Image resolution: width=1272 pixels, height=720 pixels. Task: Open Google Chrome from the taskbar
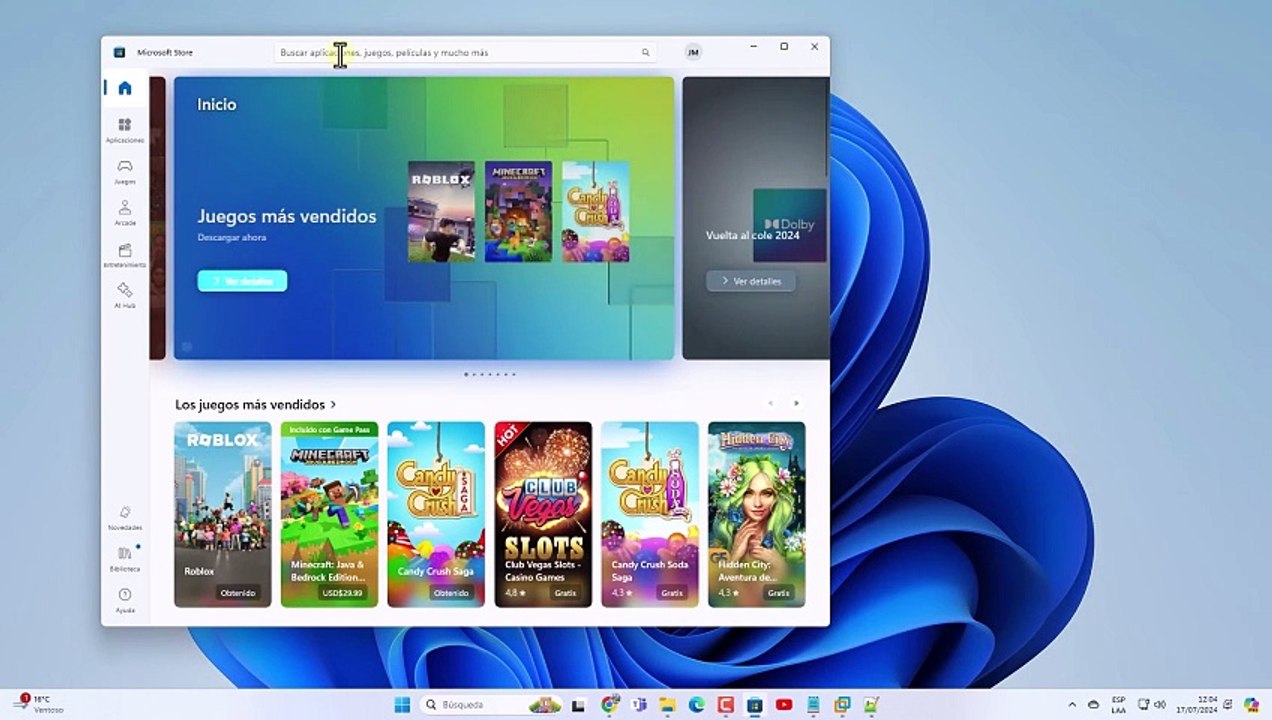(610, 704)
